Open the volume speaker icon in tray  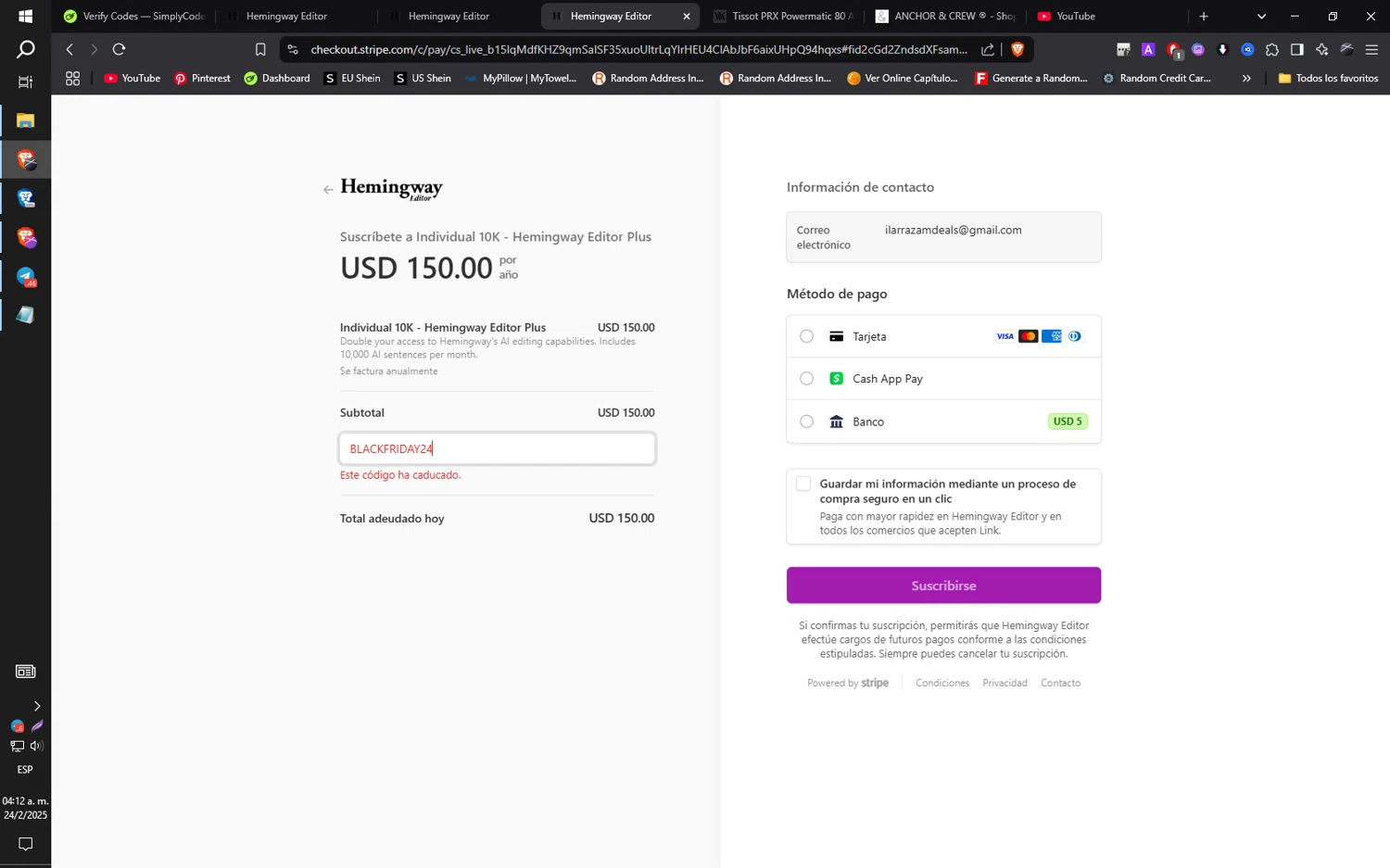tap(36, 746)
